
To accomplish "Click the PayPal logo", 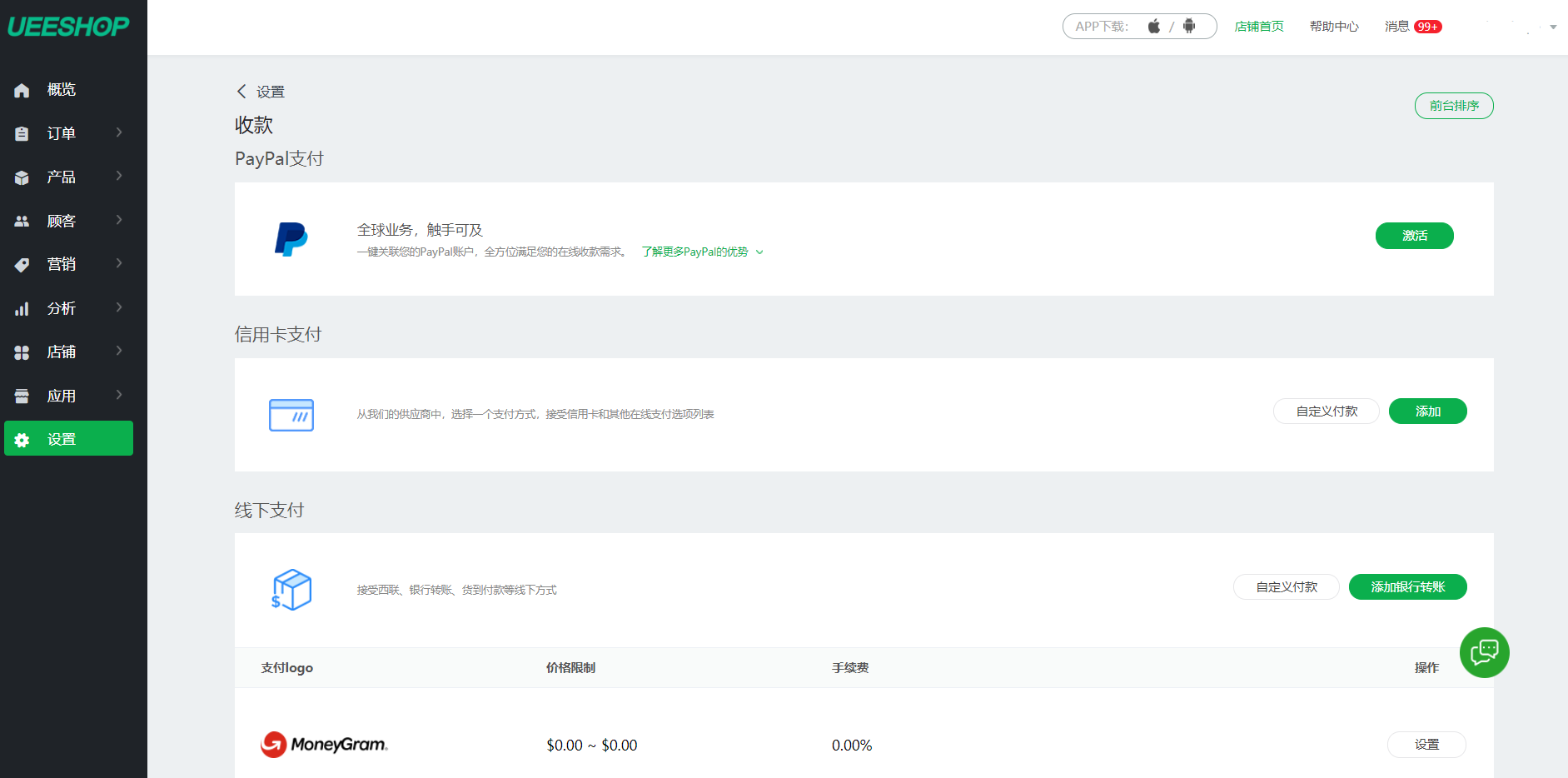I will pyautogui.click(x=291, y=239).
